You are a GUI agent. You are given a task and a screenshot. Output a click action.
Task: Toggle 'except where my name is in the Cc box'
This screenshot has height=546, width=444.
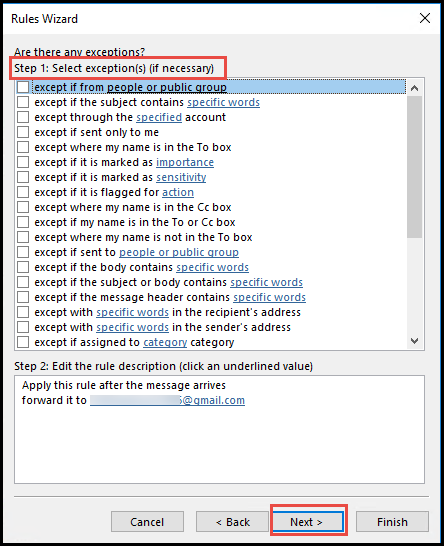23,207
